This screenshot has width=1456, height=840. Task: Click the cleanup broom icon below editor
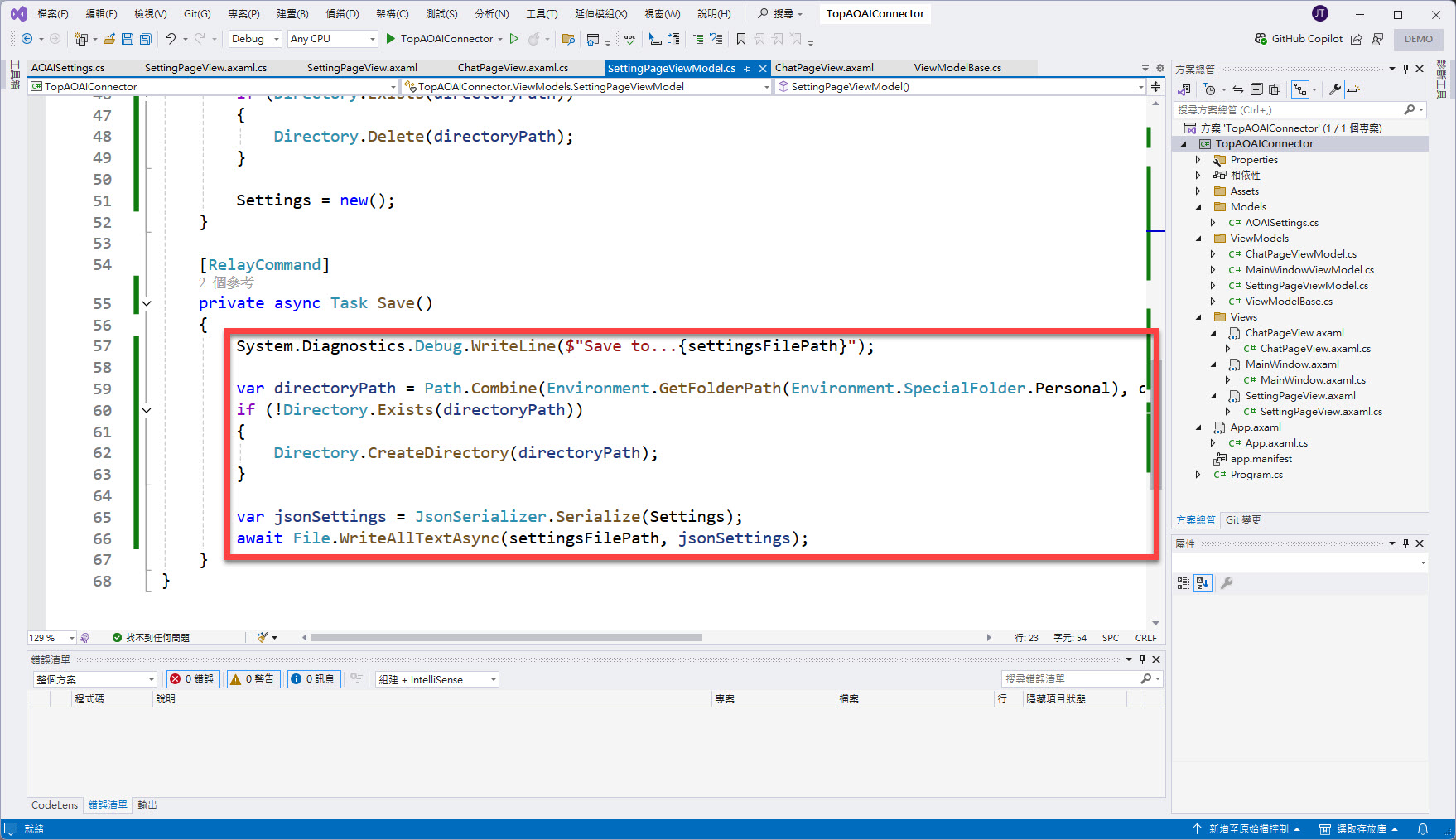(x=263, y=637)
